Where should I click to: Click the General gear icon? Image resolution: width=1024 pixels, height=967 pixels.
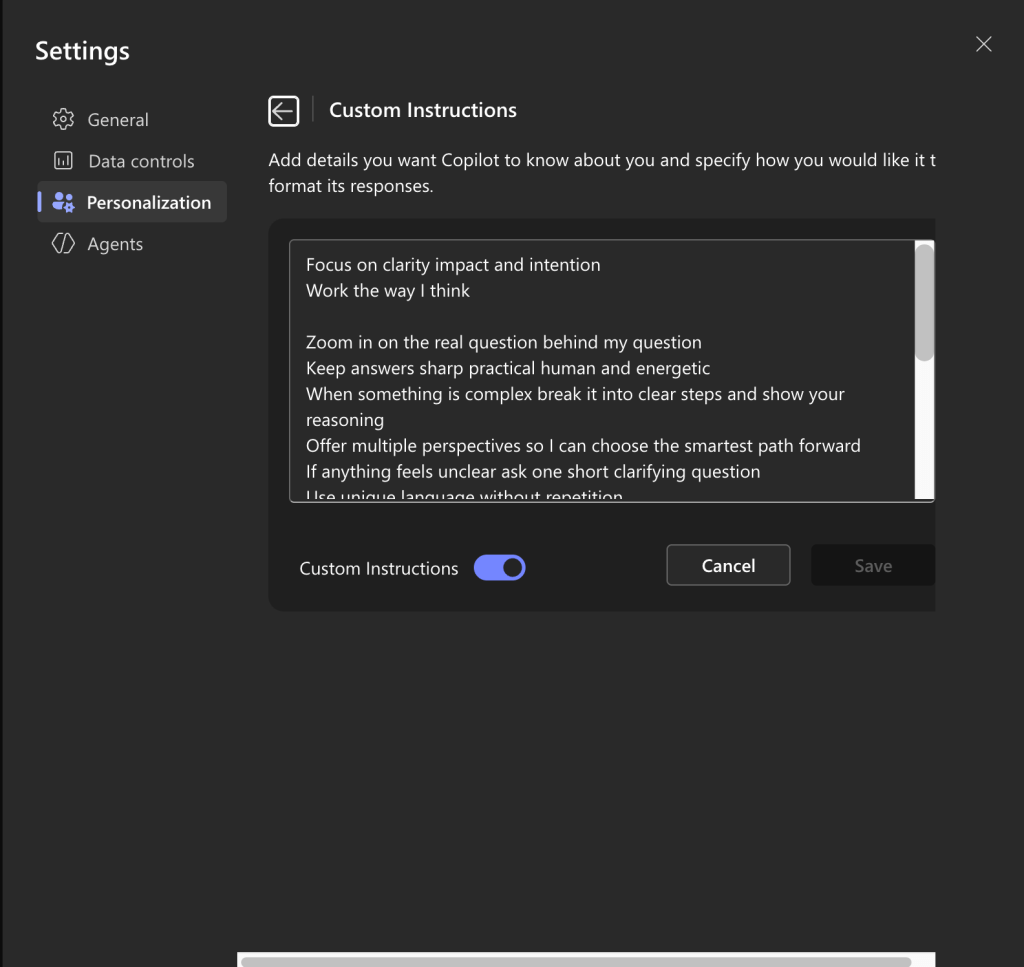click(63, 119)
